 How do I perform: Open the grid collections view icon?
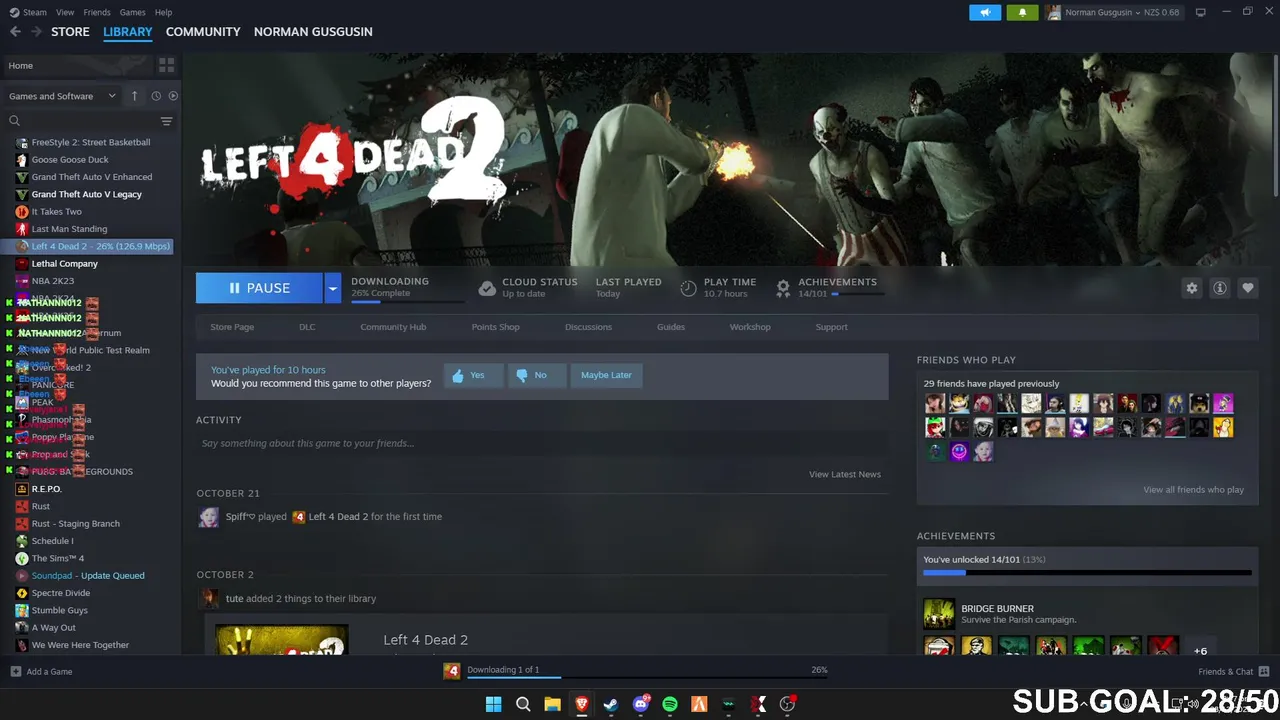166,65
